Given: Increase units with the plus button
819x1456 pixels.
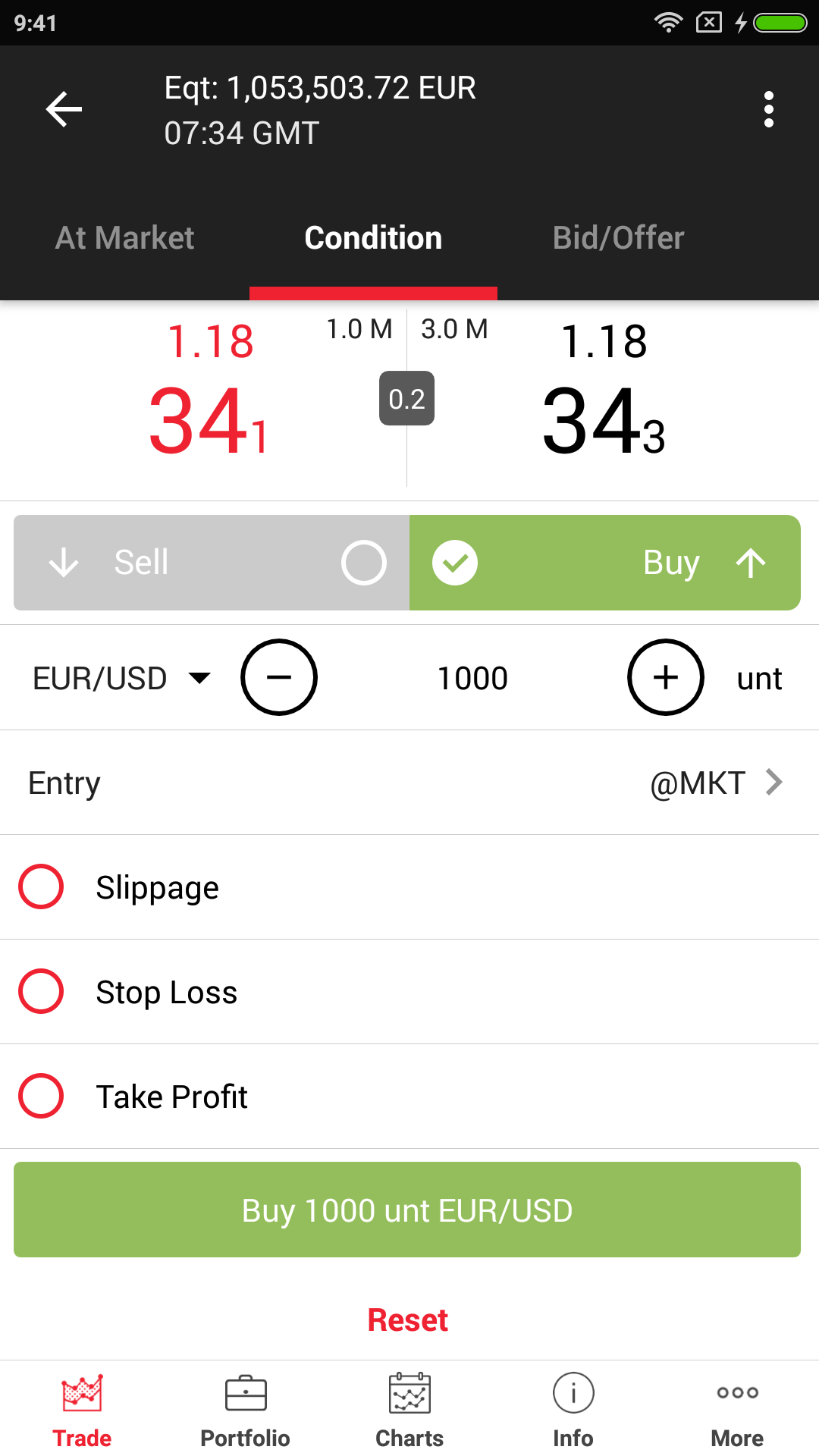Looking at the screenshot, I should coord(666,677).
